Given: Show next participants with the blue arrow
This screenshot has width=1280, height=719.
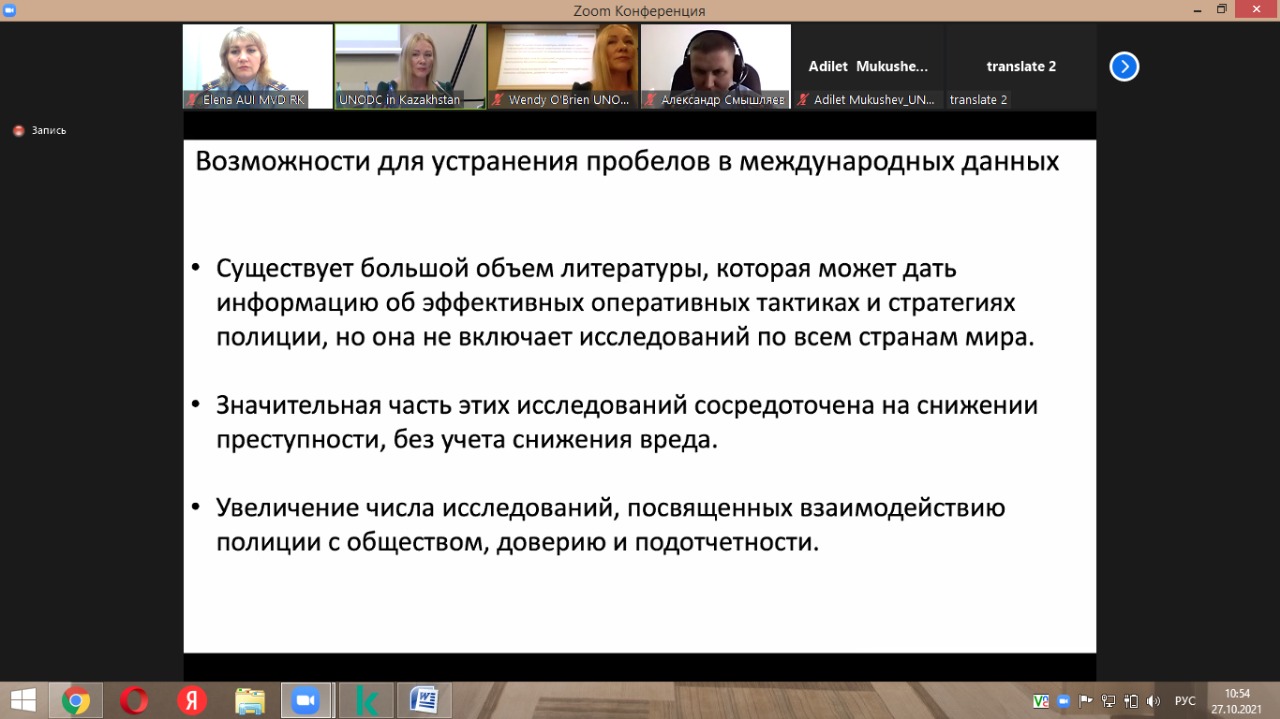Looking at the screenshot, I should [x=1124, y=67].
